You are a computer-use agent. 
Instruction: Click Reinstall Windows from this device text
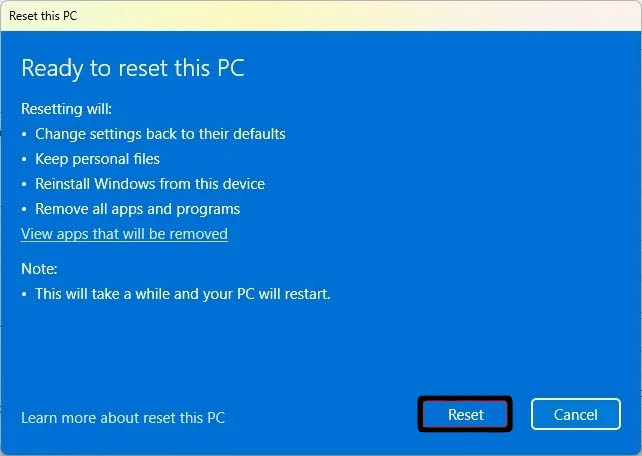click(150, 184)
